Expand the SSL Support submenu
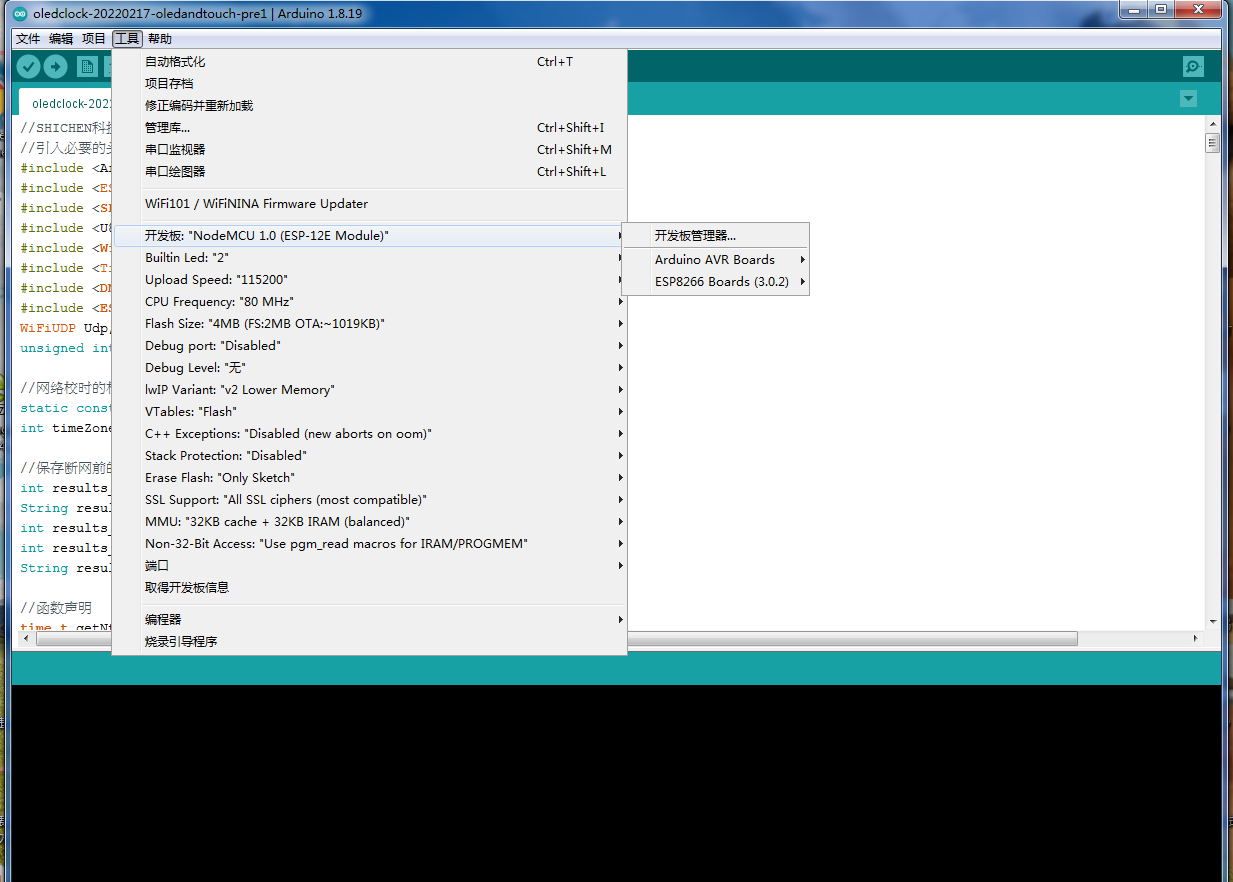The image size is (1233, 882). 369,500
